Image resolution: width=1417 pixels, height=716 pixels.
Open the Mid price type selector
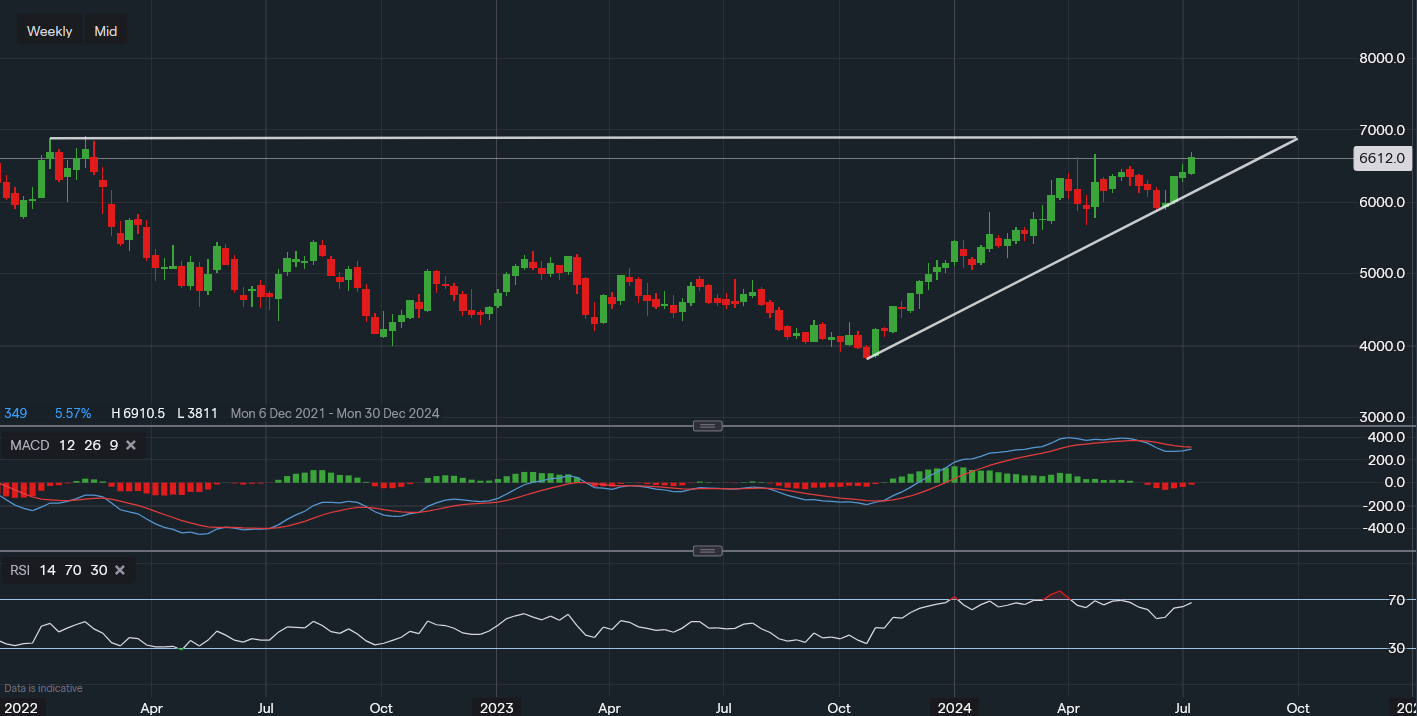click(105, 31)
